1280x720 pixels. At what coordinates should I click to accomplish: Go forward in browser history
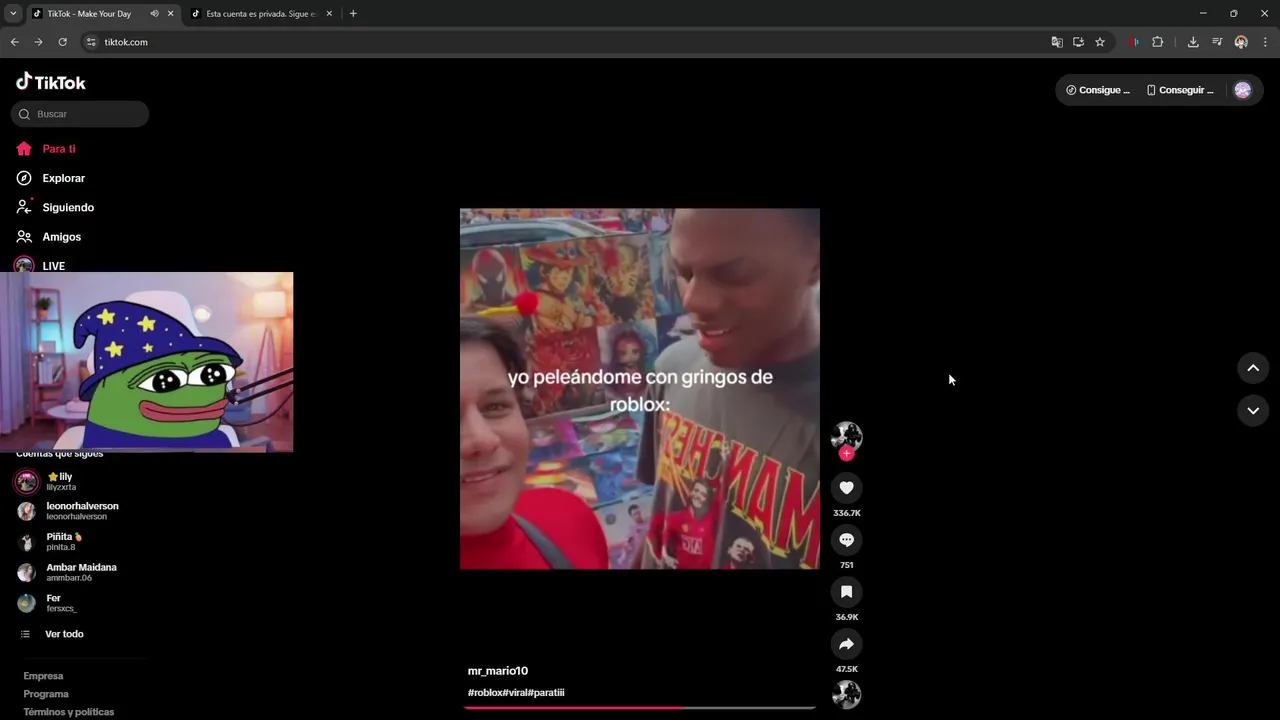pyautogui.click(x=38, y=42)
